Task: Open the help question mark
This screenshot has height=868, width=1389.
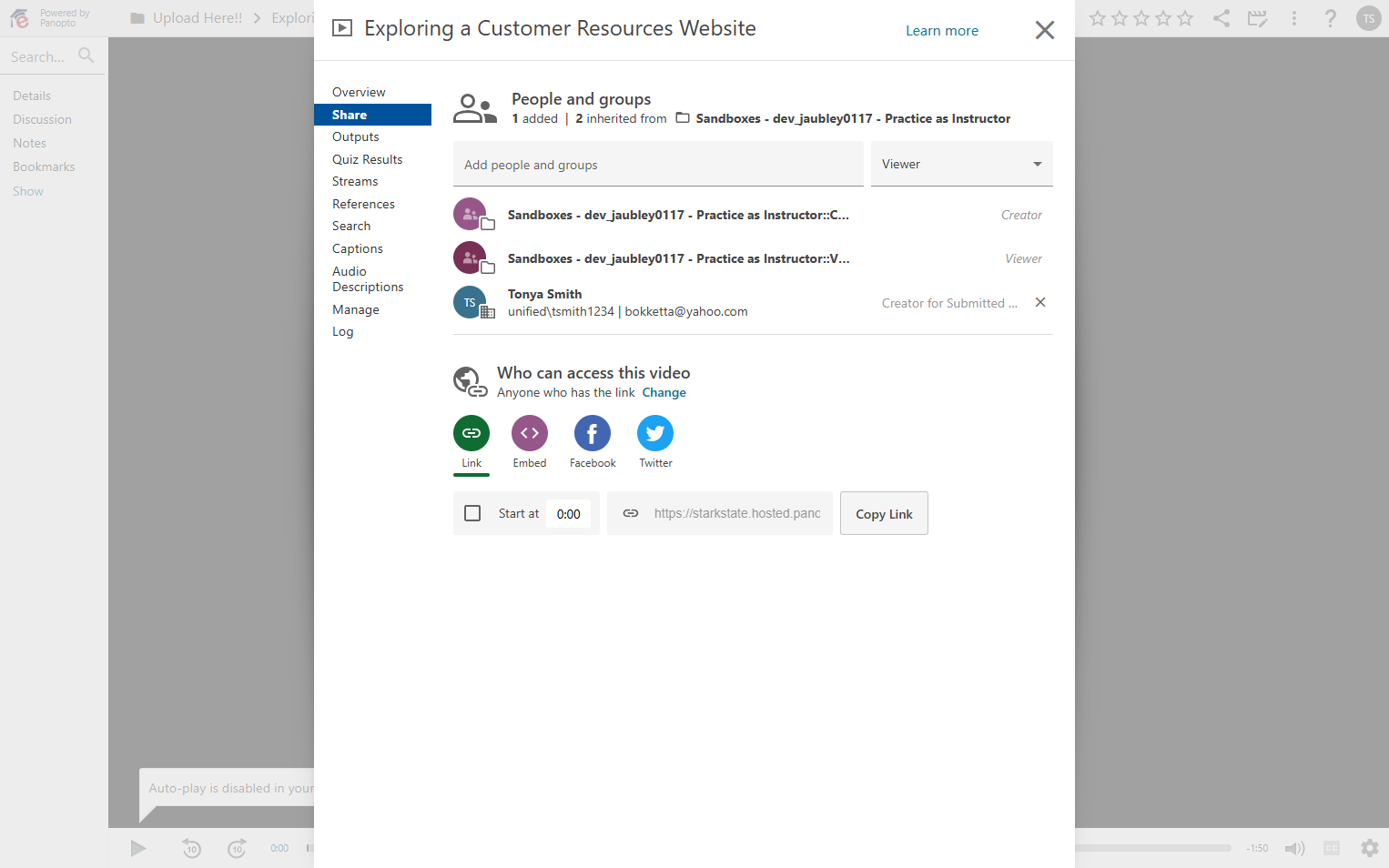Action: [x=1331, y=18]
